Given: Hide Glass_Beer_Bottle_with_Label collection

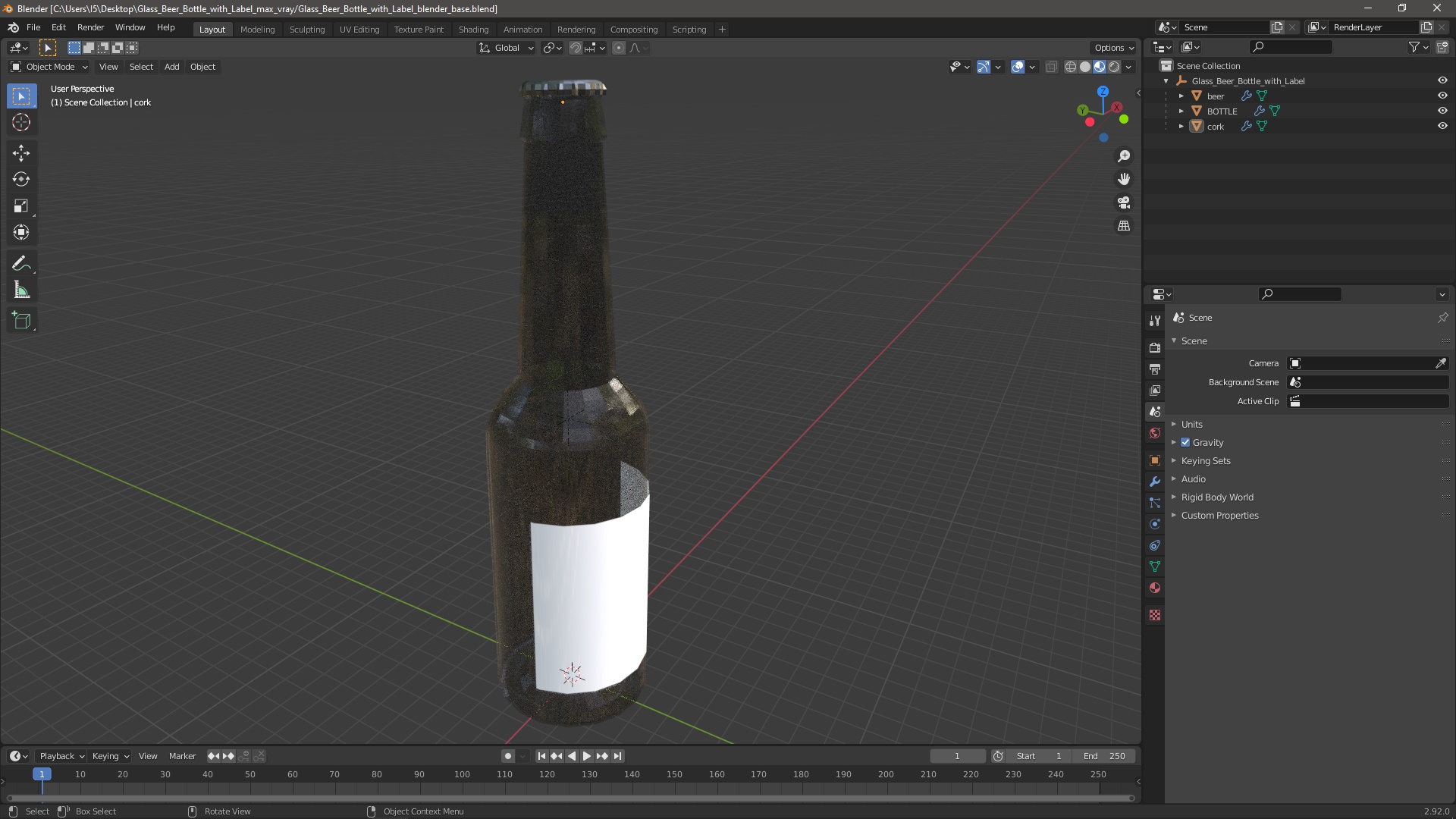Looking at the screenshot, I should coord(1442,80).
